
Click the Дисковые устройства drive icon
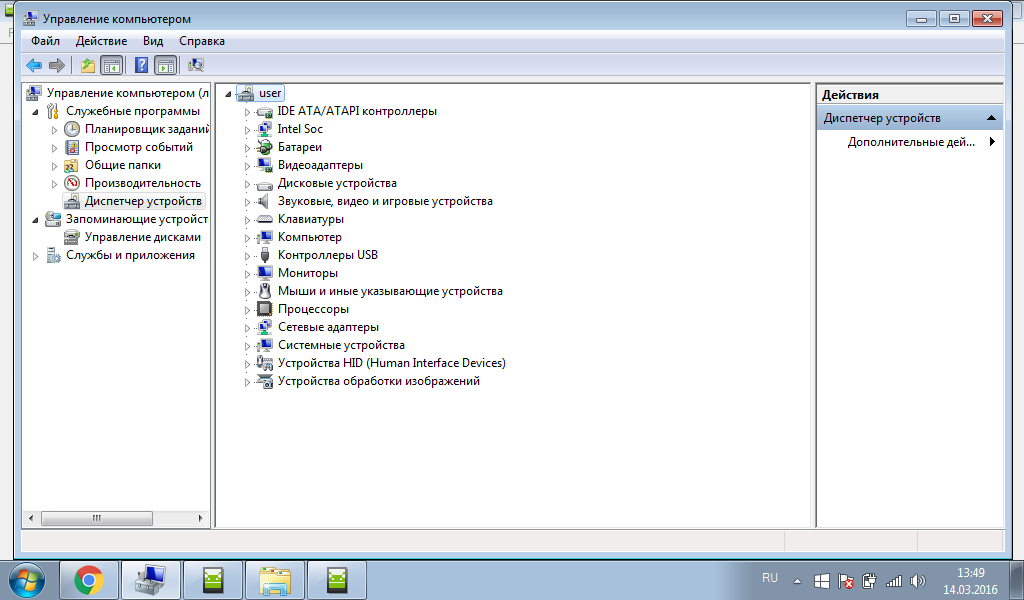[264, 183]
